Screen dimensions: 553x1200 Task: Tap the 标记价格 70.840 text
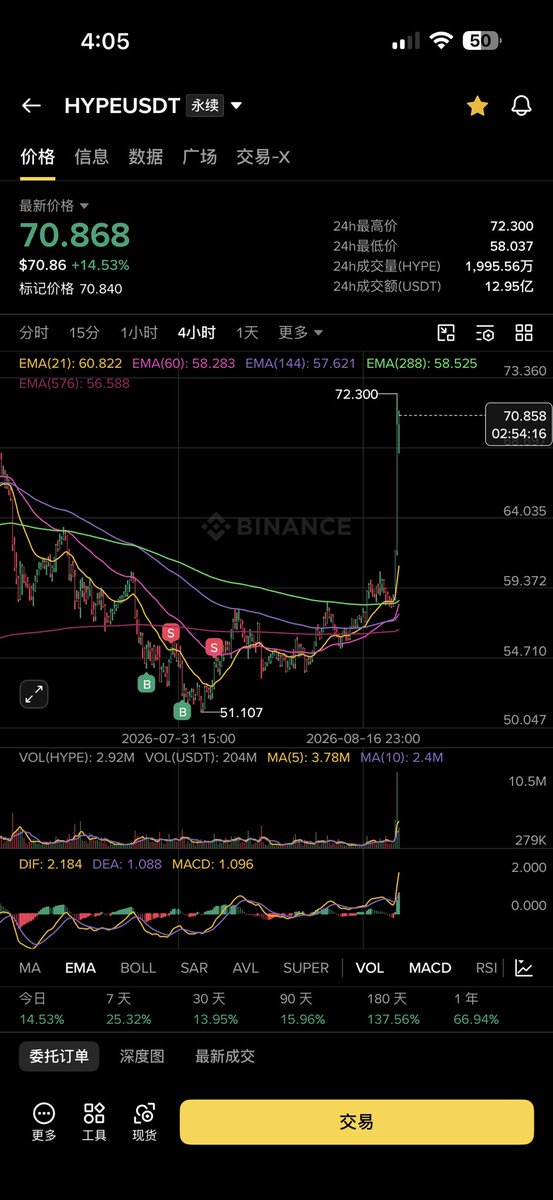point(71,288)
